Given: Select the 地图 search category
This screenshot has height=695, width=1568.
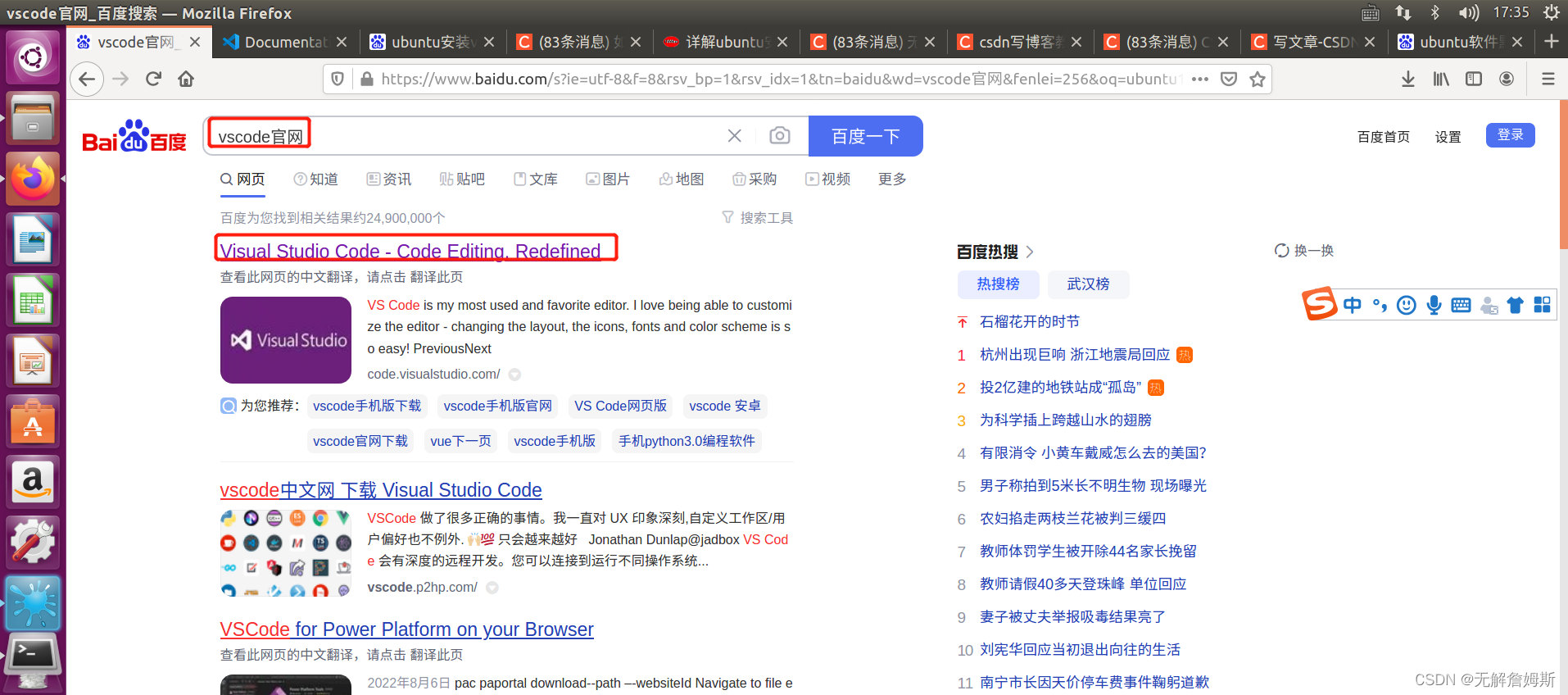Looking at the screenshot, I should point(682,179).
